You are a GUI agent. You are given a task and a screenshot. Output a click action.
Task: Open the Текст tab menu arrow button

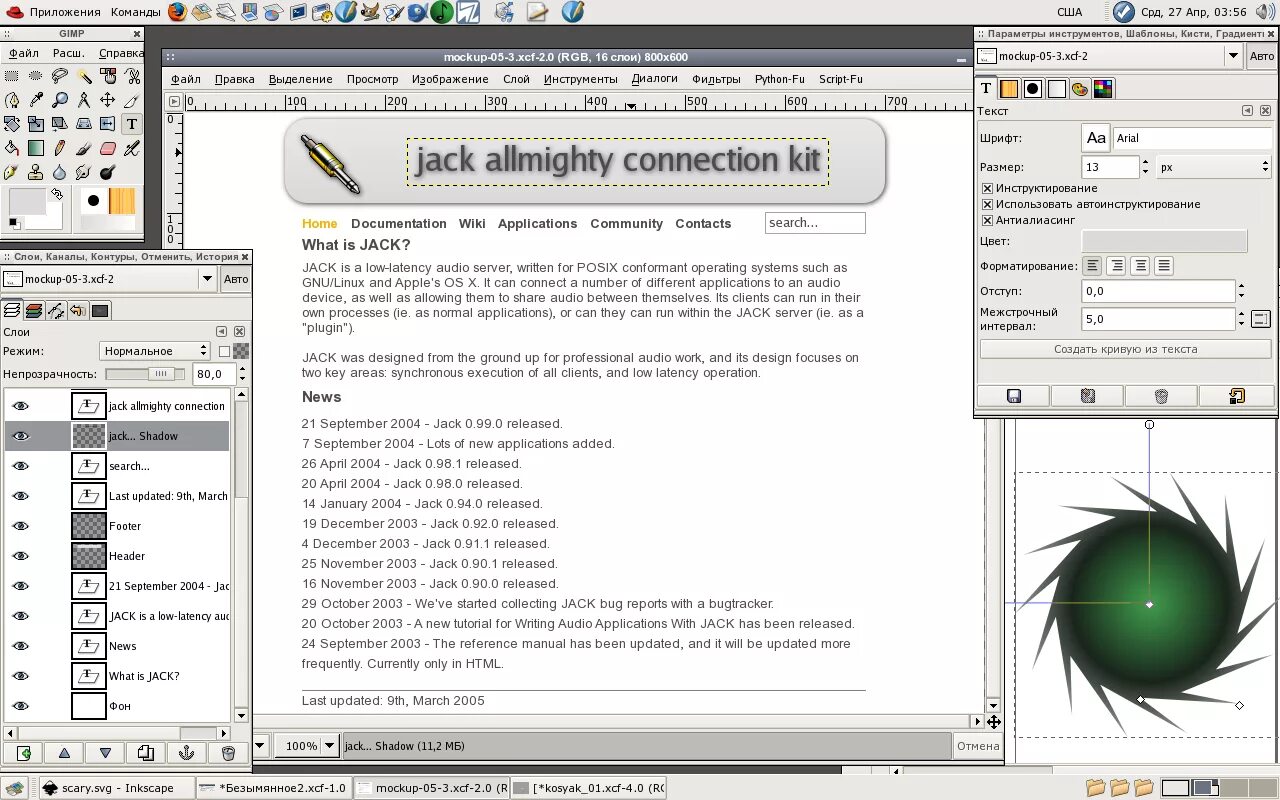point(1248,111)
